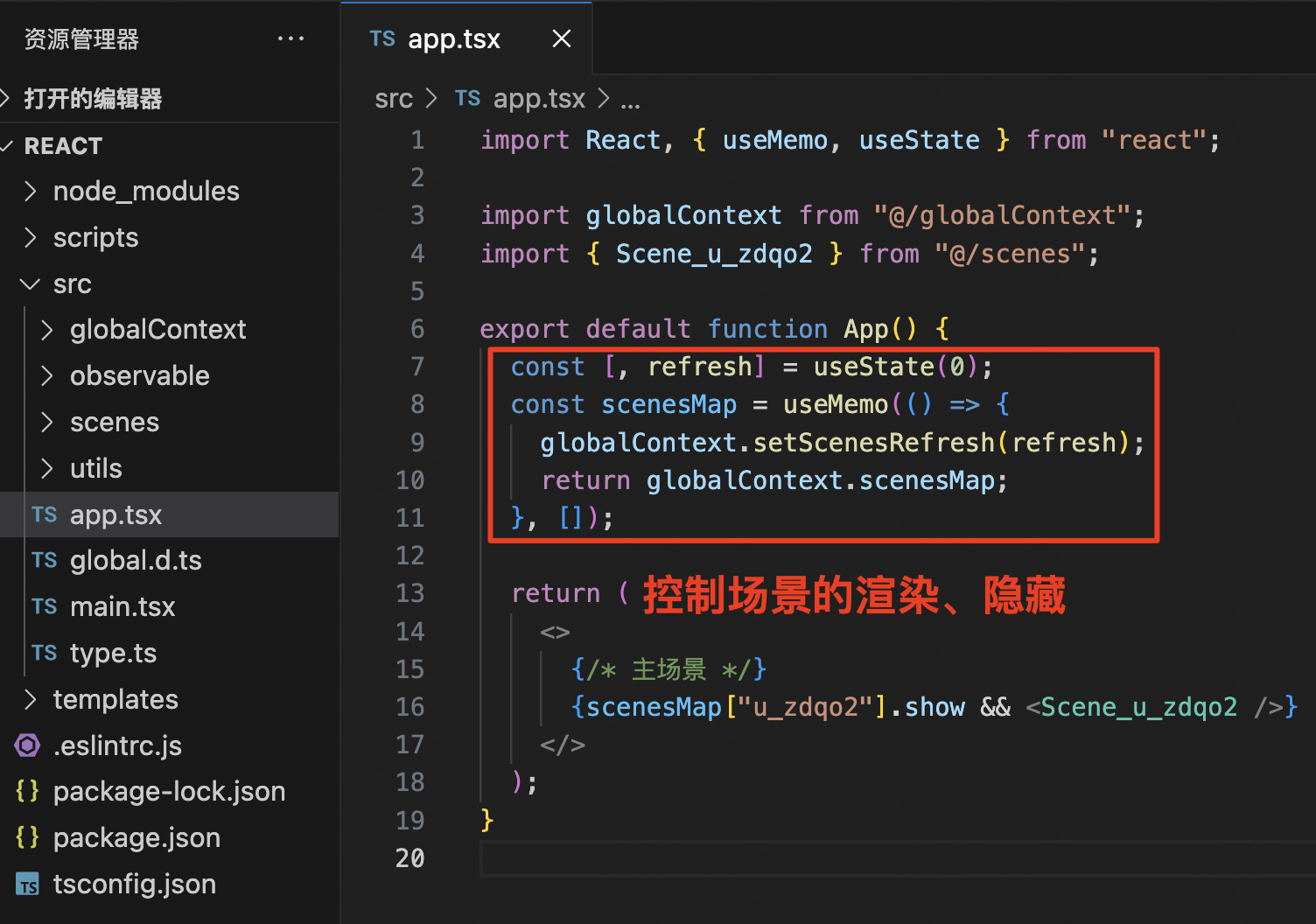Click line number 1 in gutter
This screenshot has width=1316, height=924.
(x=418, y=140)
